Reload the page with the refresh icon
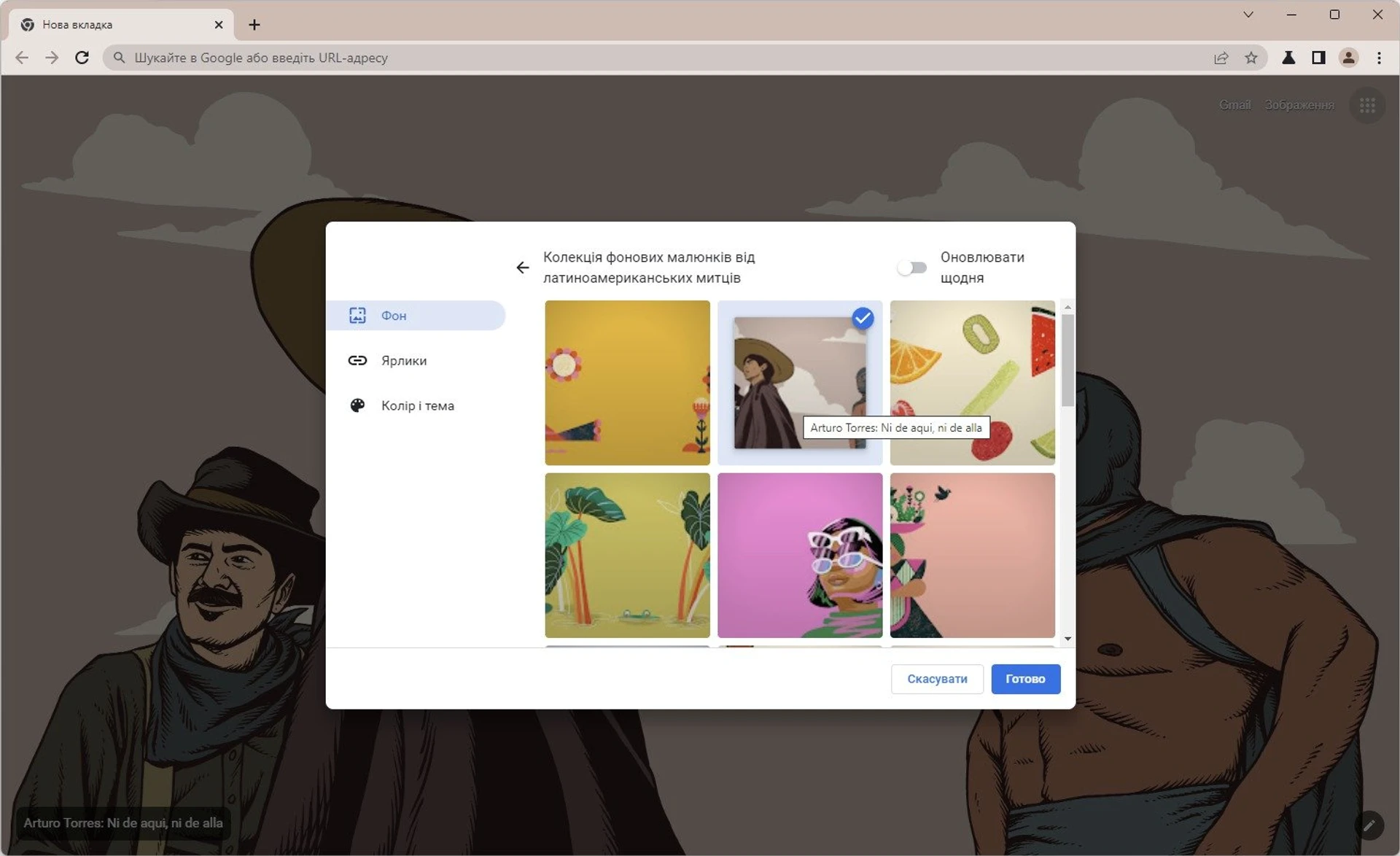1400x856 pixels. [82, 58]
